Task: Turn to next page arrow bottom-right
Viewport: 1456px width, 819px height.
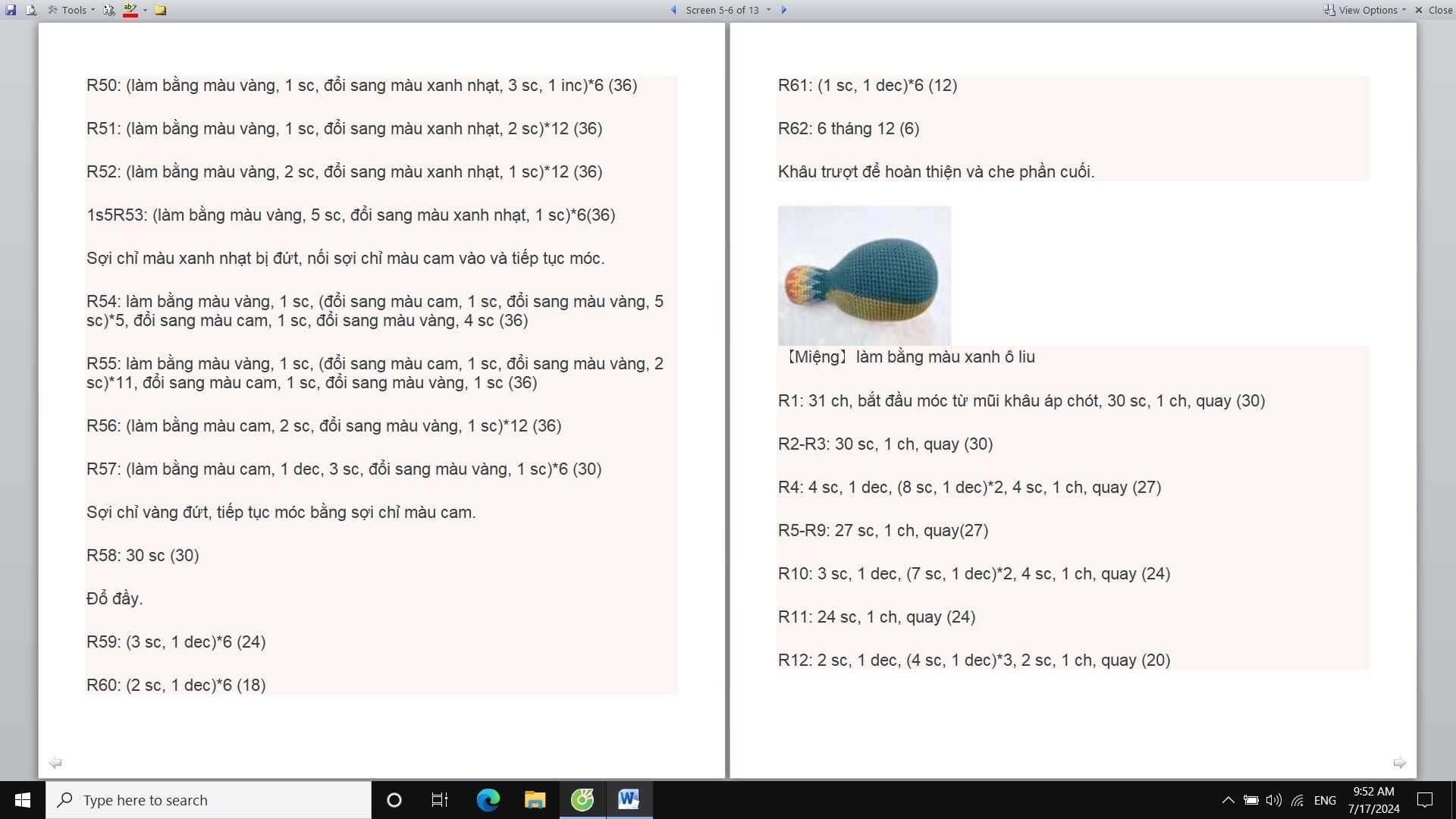Action: coord(1400,762)
